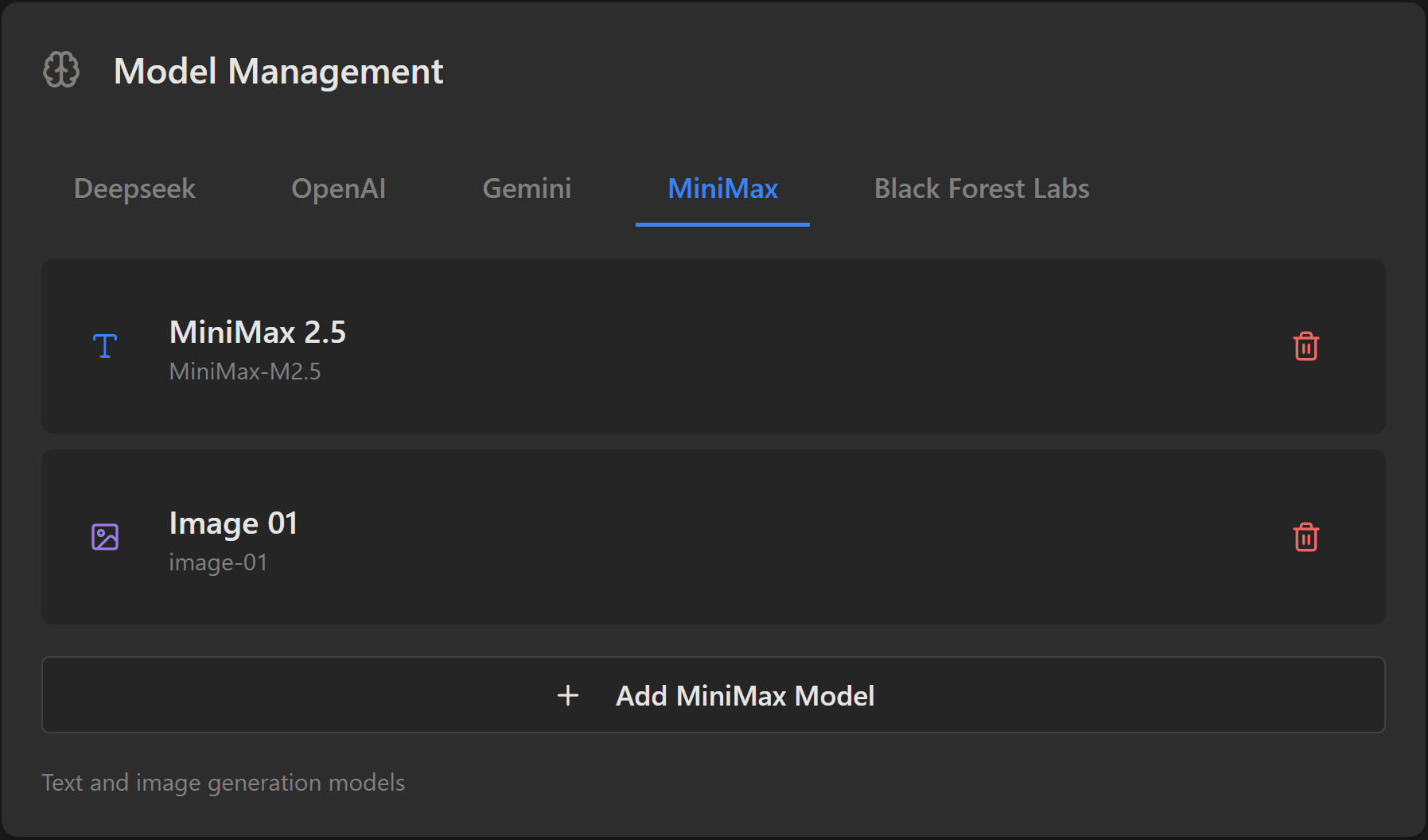This screenshot has height=840, width=1428.
Task: Click the image model icon for Image 01
Action: [104, 537]
